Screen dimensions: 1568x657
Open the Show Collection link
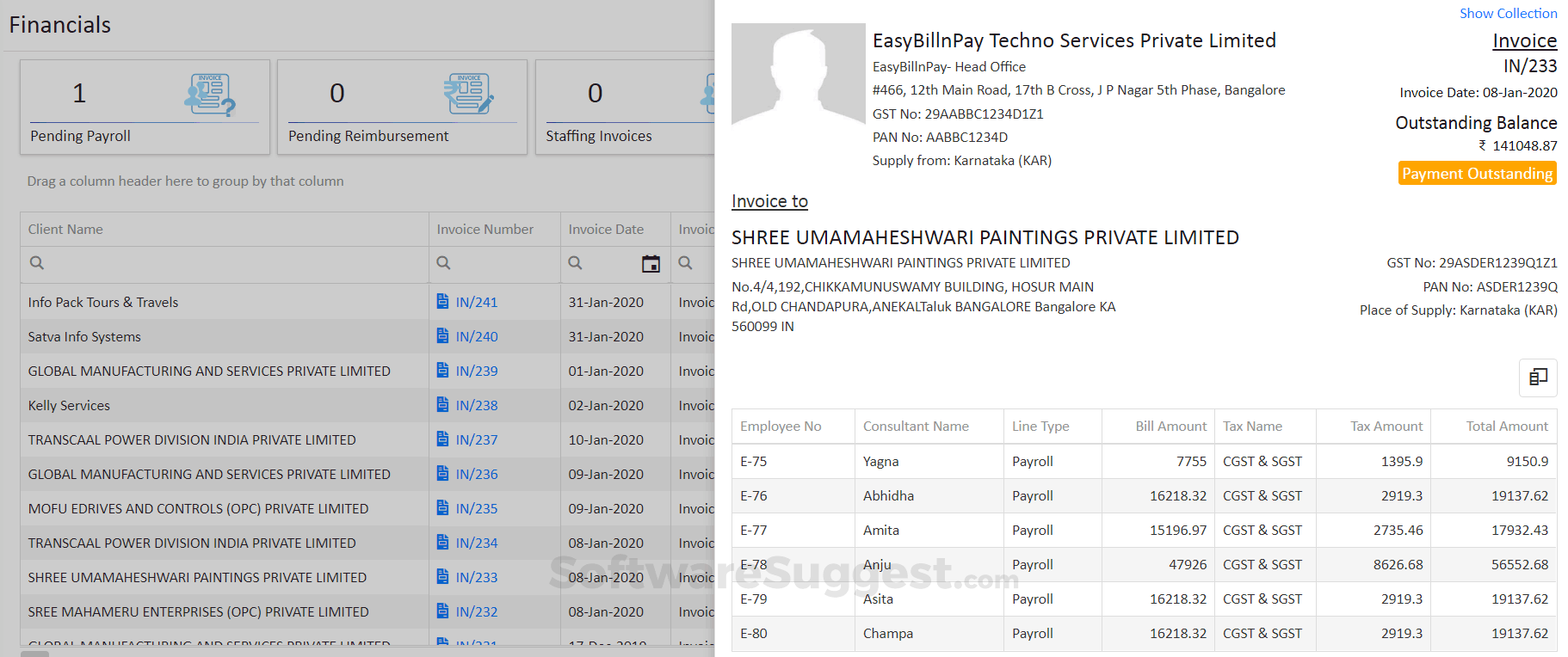pyautogui.click(x=1508, y=14)
